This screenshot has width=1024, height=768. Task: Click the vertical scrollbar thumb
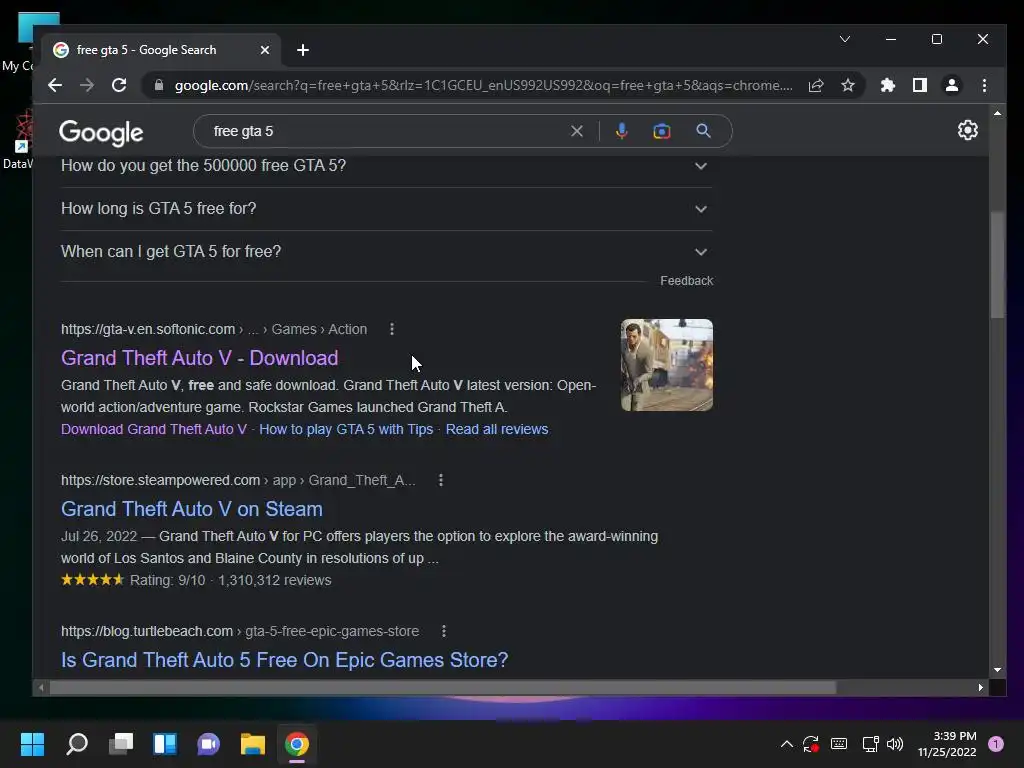[x=997, y=264]
